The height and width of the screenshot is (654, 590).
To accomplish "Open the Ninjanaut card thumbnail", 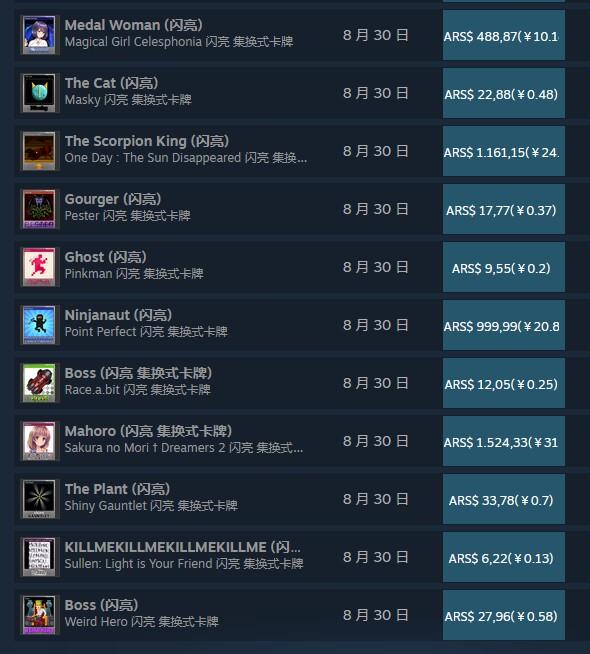I will tap(39, 325).
